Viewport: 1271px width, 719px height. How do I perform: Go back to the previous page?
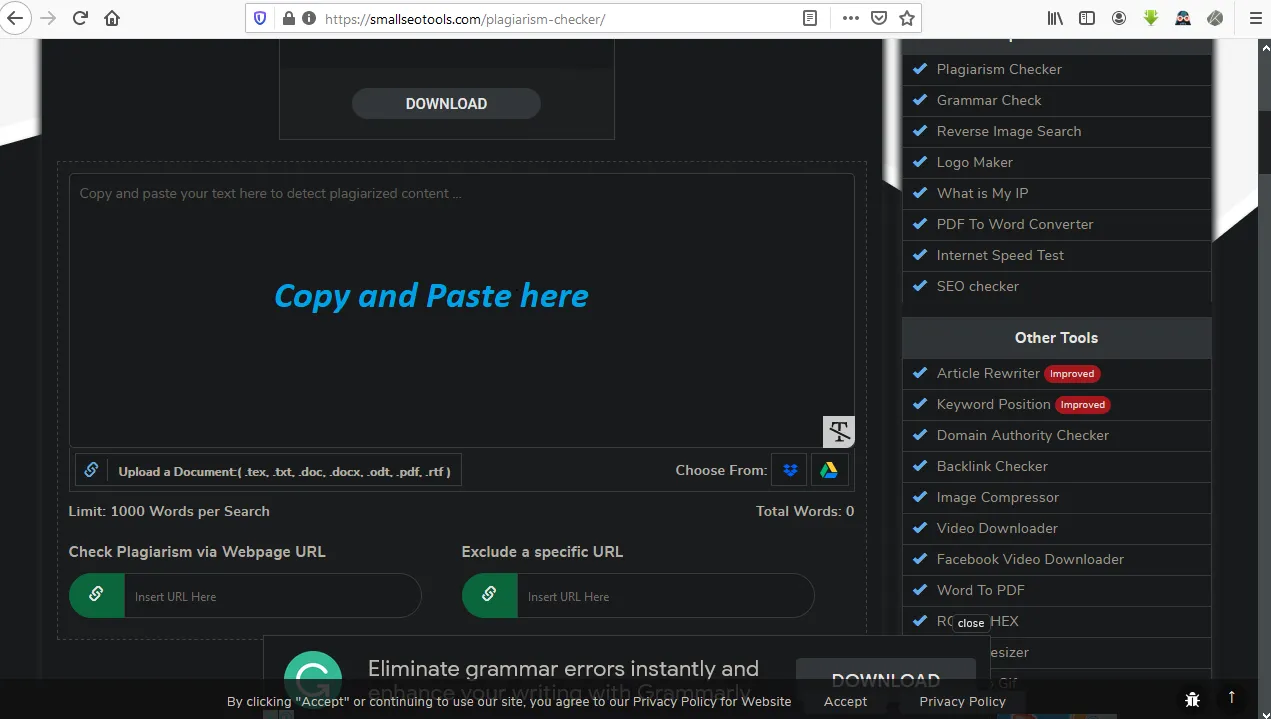pos(14,18)
